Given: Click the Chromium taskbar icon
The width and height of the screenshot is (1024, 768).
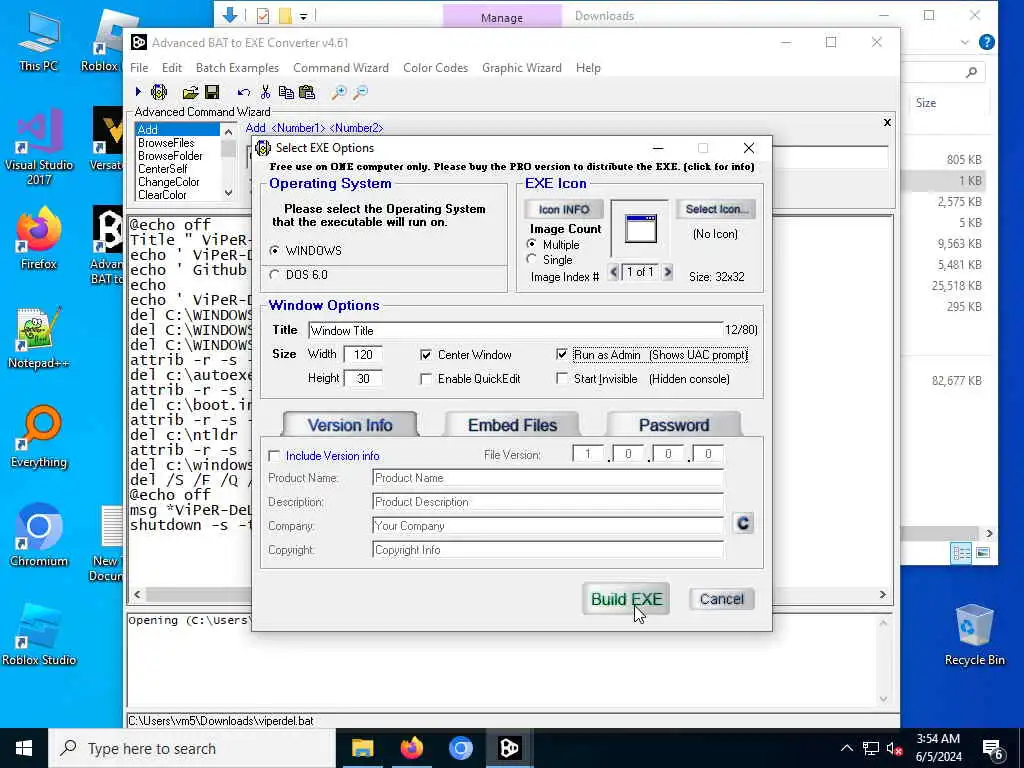Looking at the screenshot, I should (460, 748).
